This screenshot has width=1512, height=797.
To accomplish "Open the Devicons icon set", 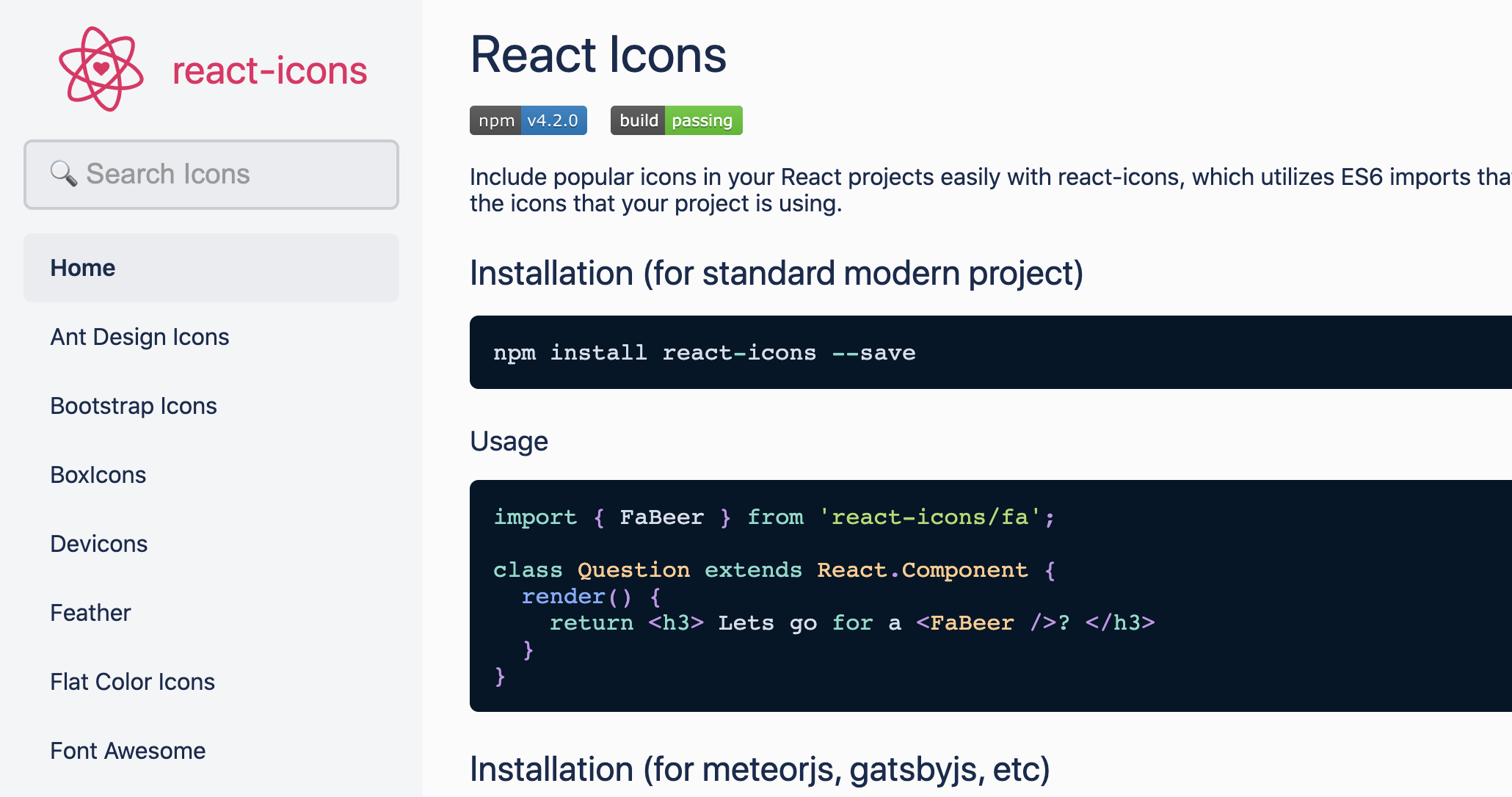I will pos(99,544).
